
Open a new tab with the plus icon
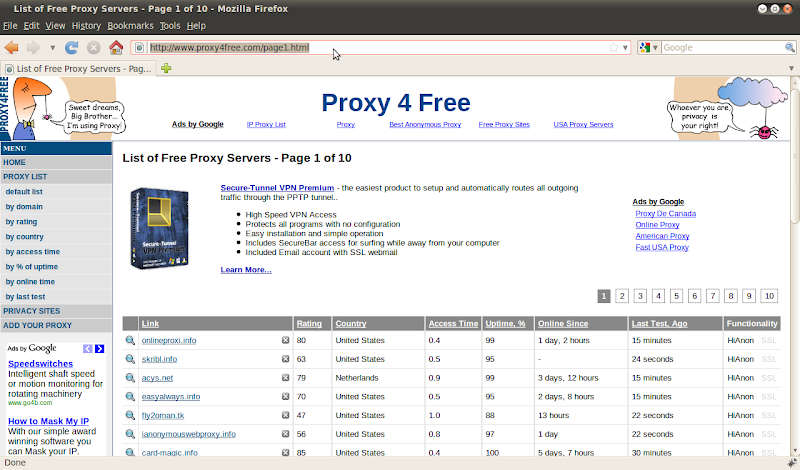click(x=166, y=68)
